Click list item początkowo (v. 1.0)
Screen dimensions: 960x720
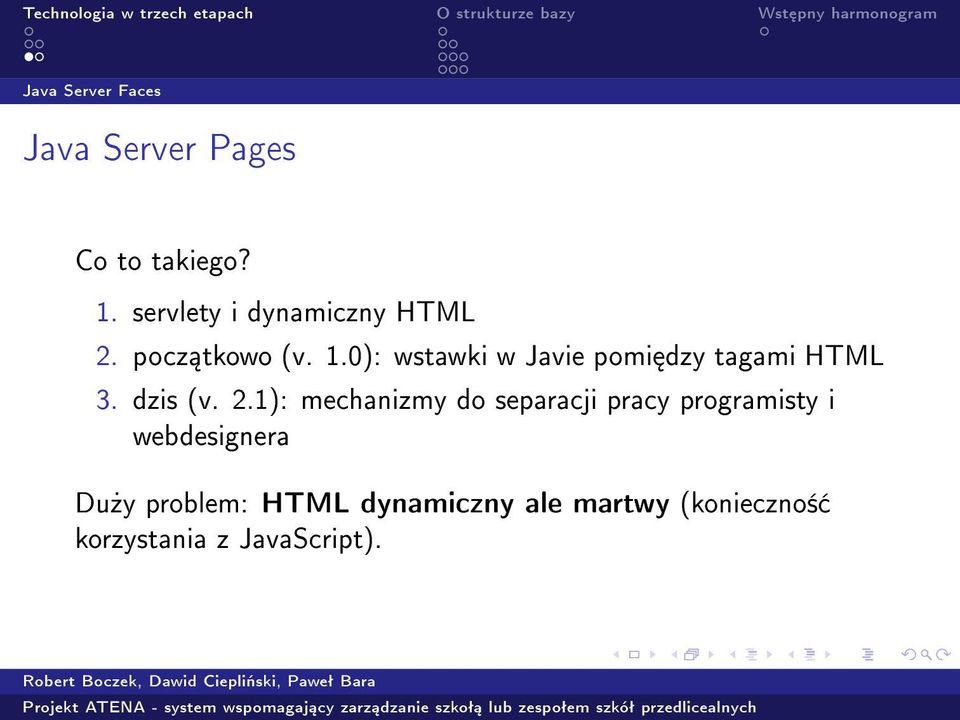click(508, 356)
